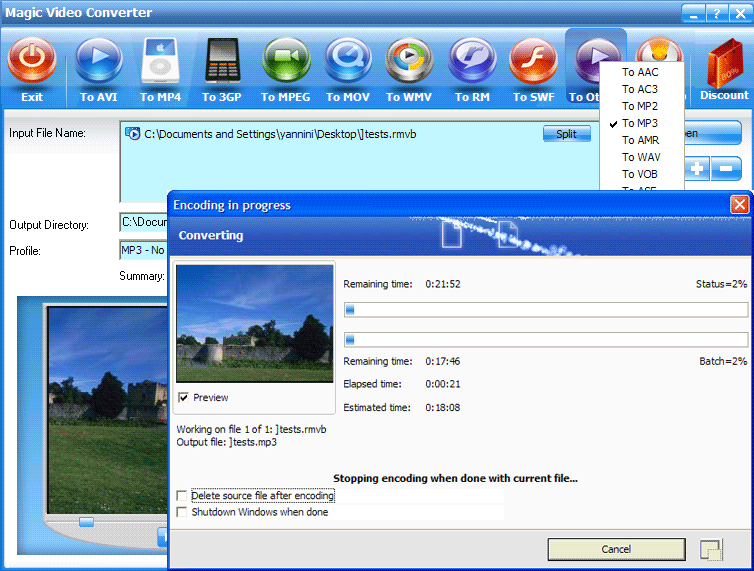Uncheck the Preview checkbox
The height and width of the screenshot is (571, 754).
183,398
